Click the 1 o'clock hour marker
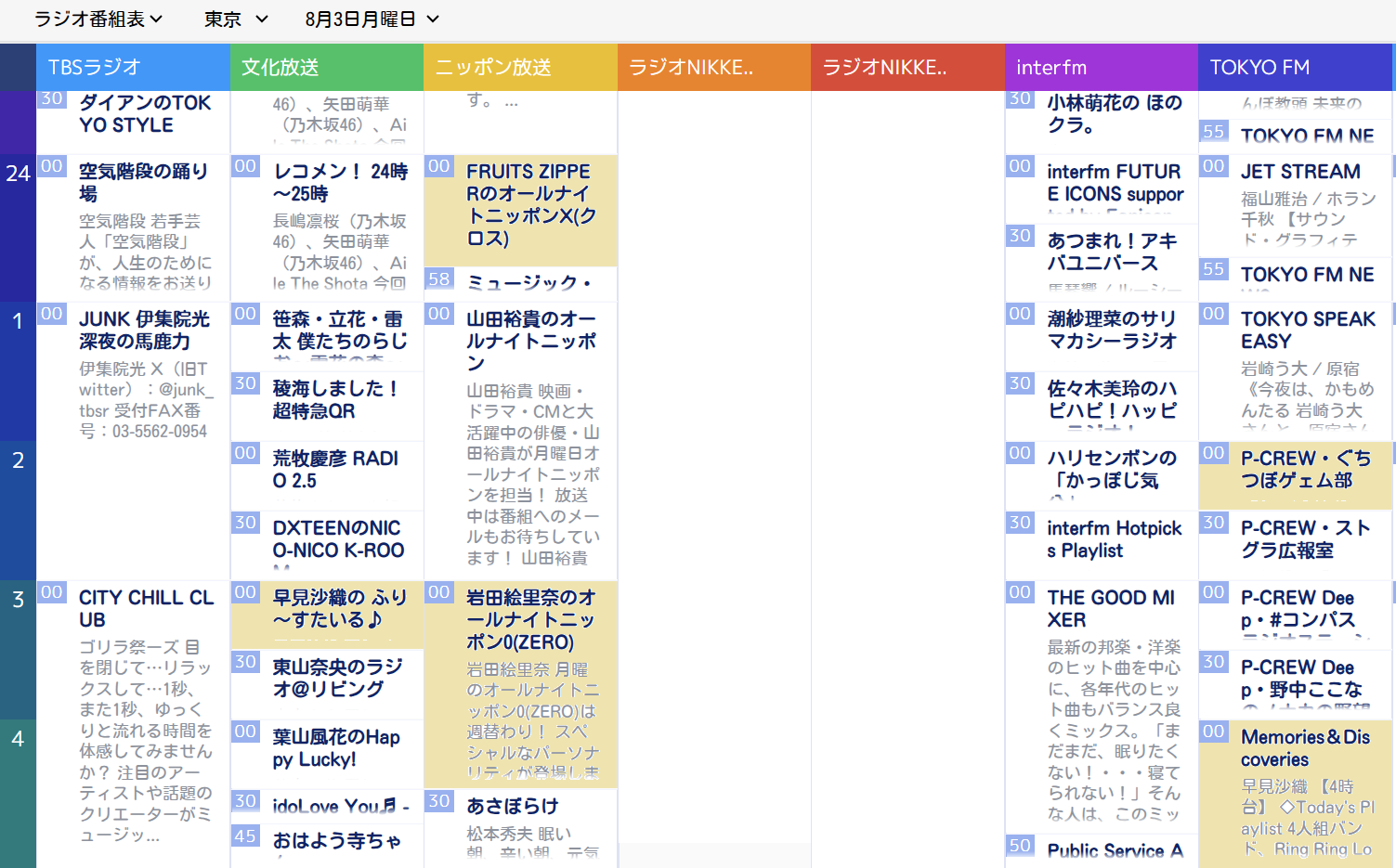The image size is (1396, 868). [18, 321]
